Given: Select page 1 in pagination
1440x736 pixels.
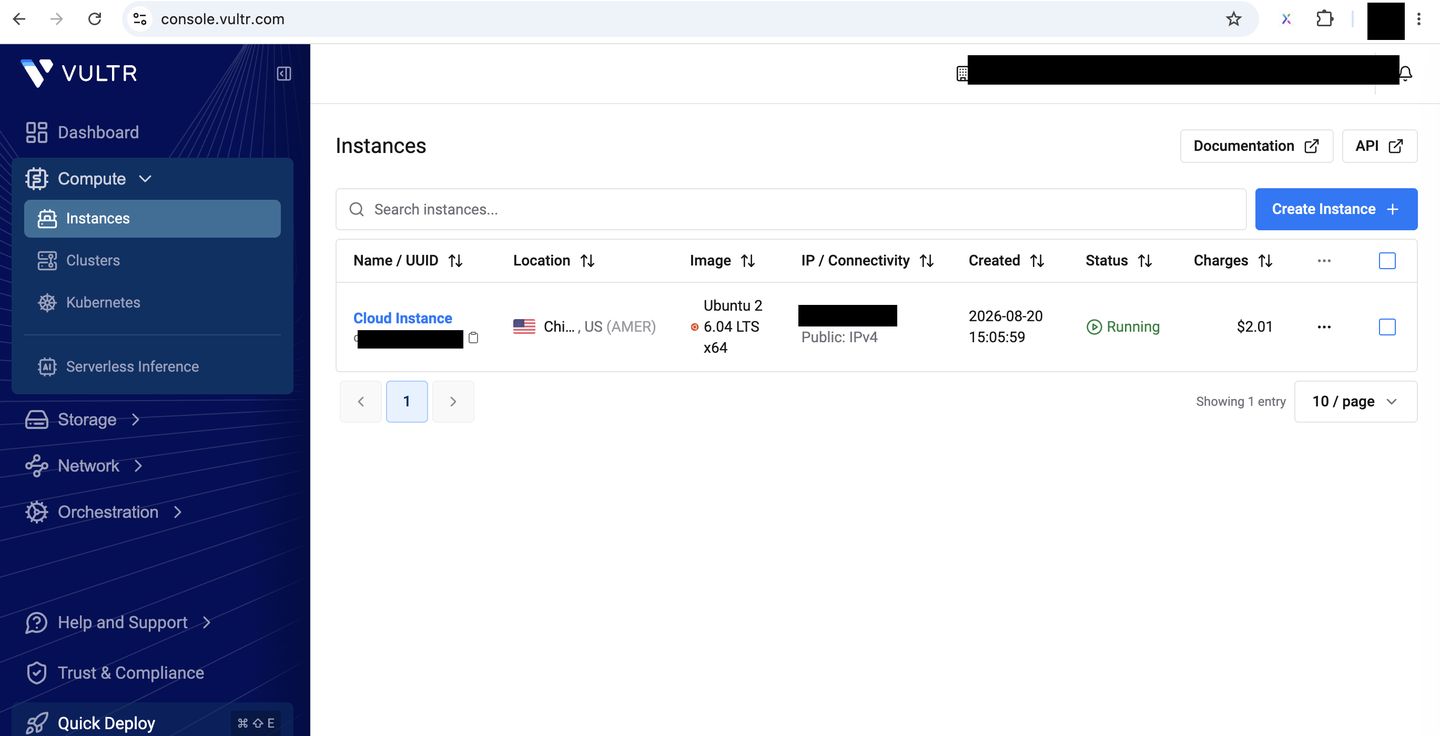Looking at the screenshot, I should pos(407,401).
